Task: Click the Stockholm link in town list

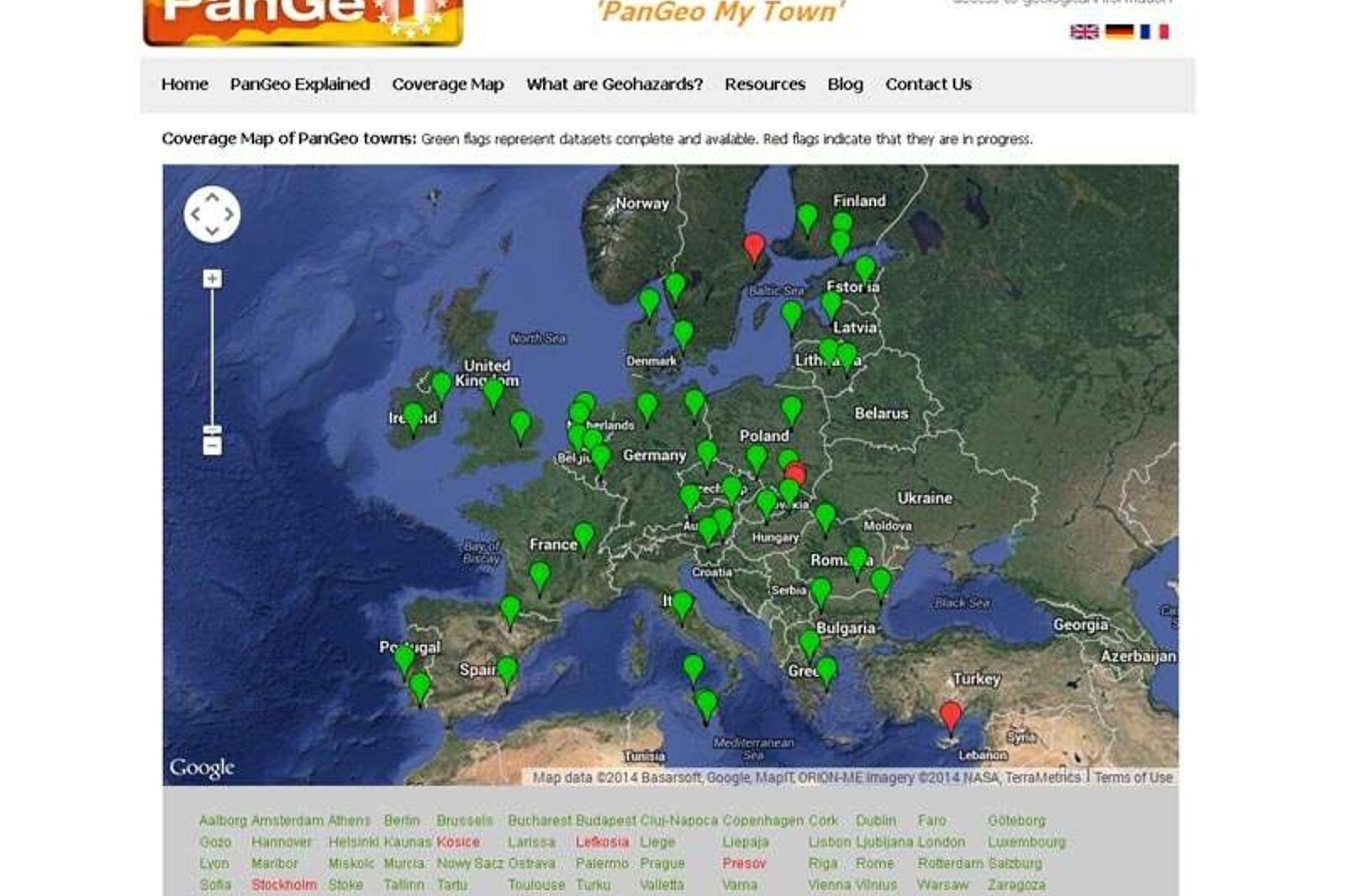Action: (x=283, y=884)
